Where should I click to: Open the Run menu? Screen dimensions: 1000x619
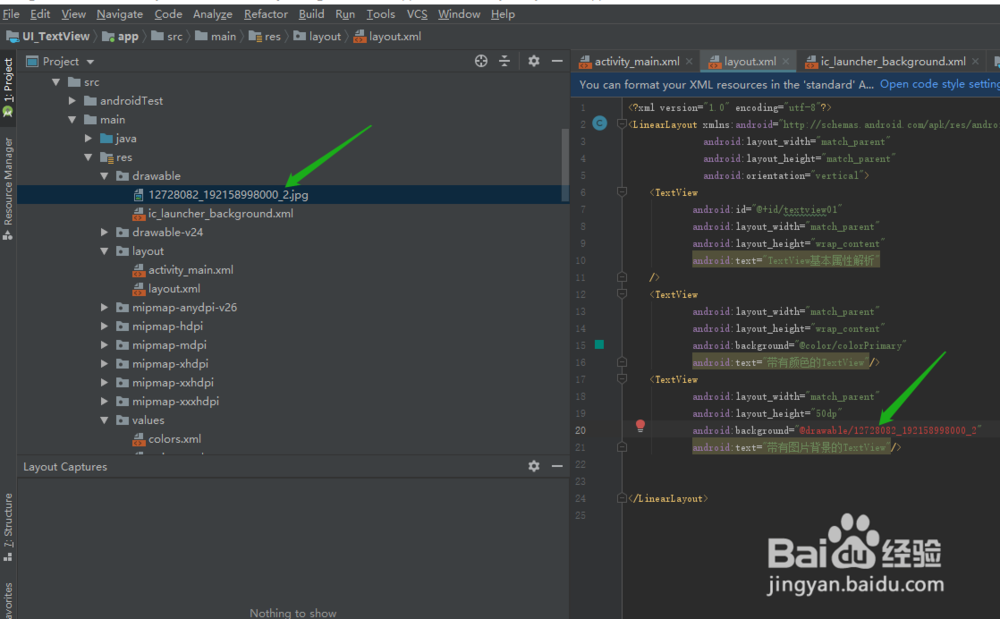[x=345, y=14]
